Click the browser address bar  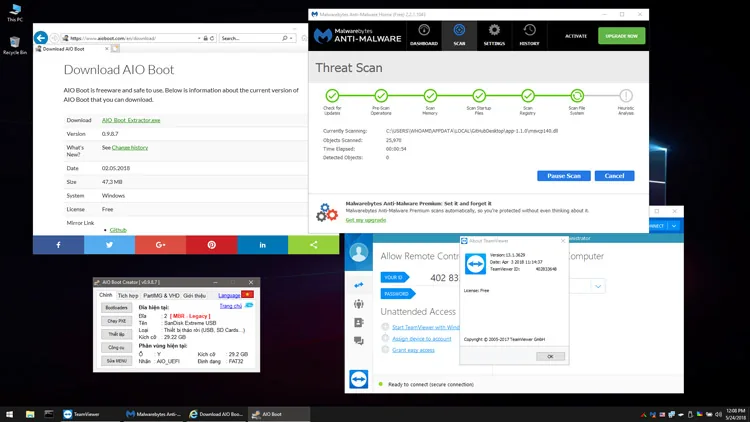pos(134,38)
